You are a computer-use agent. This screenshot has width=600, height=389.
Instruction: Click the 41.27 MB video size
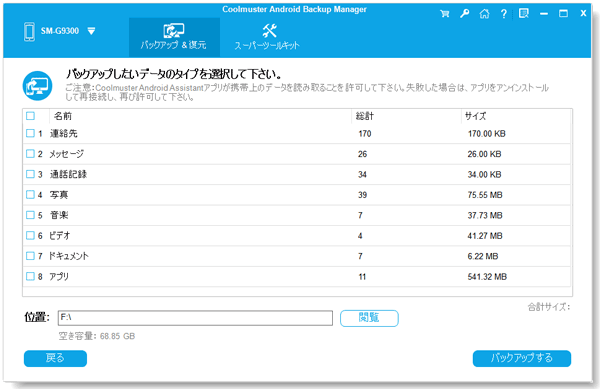click(x=485, y=236)
